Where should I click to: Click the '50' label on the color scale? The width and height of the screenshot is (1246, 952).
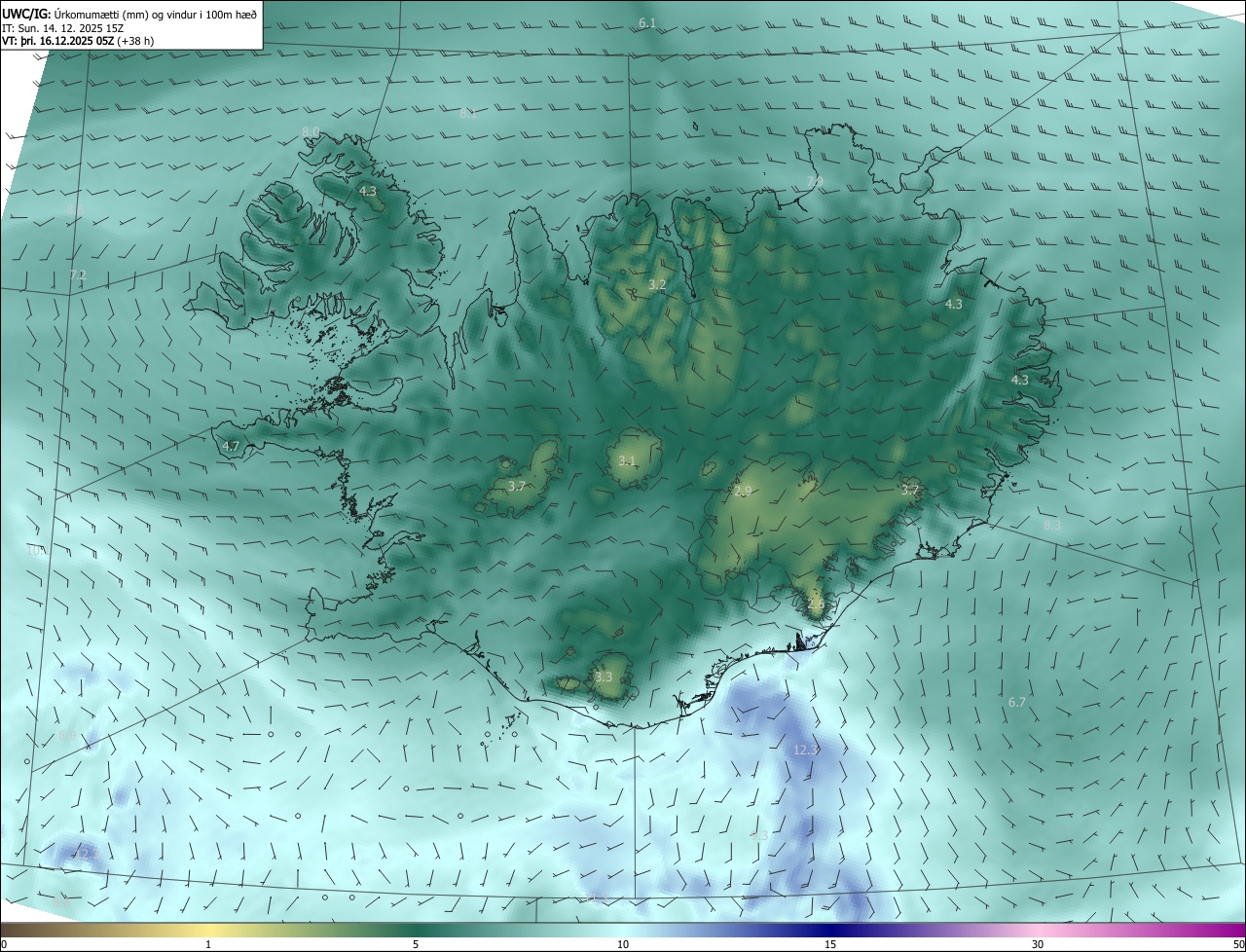(x=1238, y=944)
